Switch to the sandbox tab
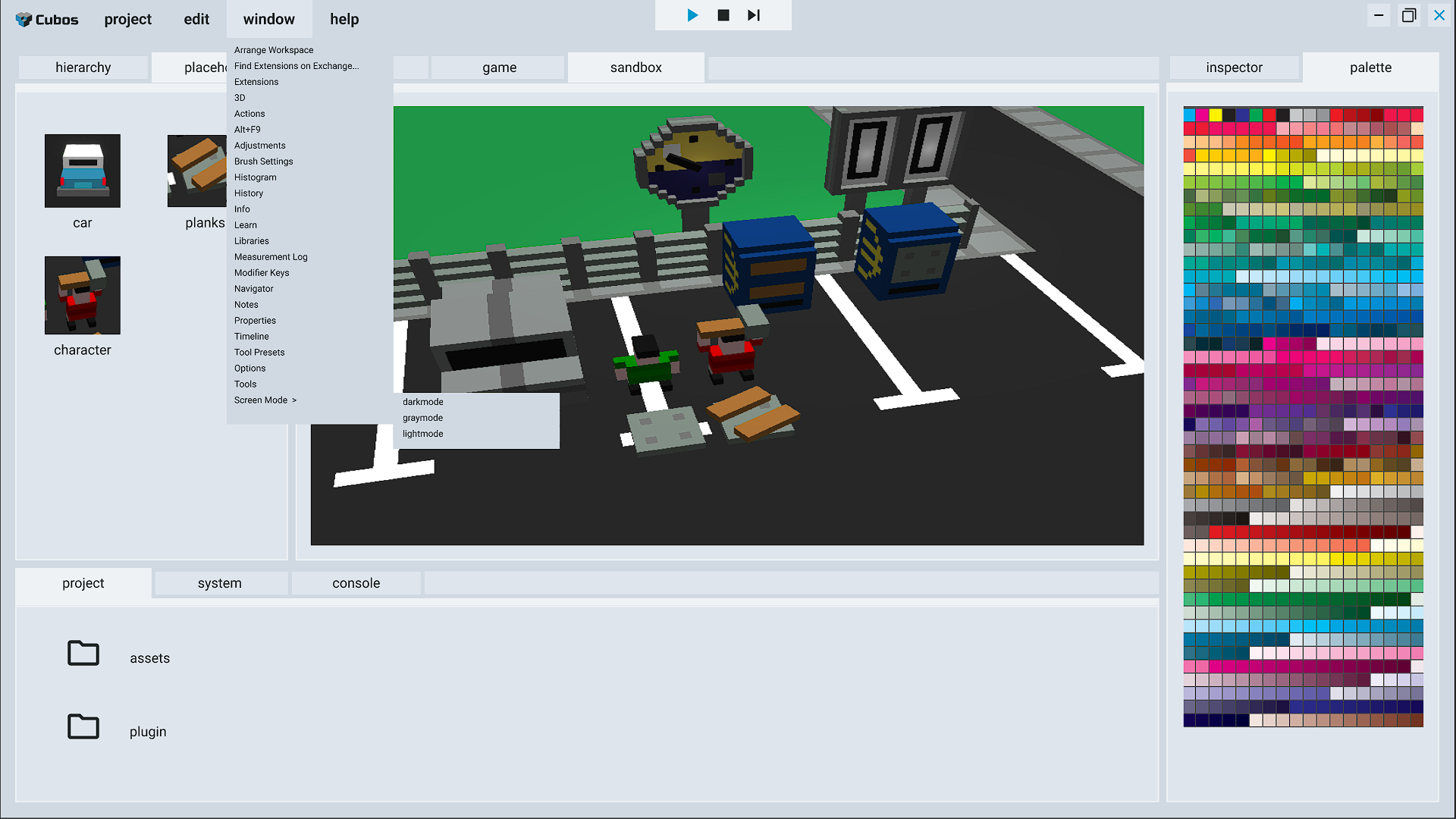 click(x=636, y=67)
